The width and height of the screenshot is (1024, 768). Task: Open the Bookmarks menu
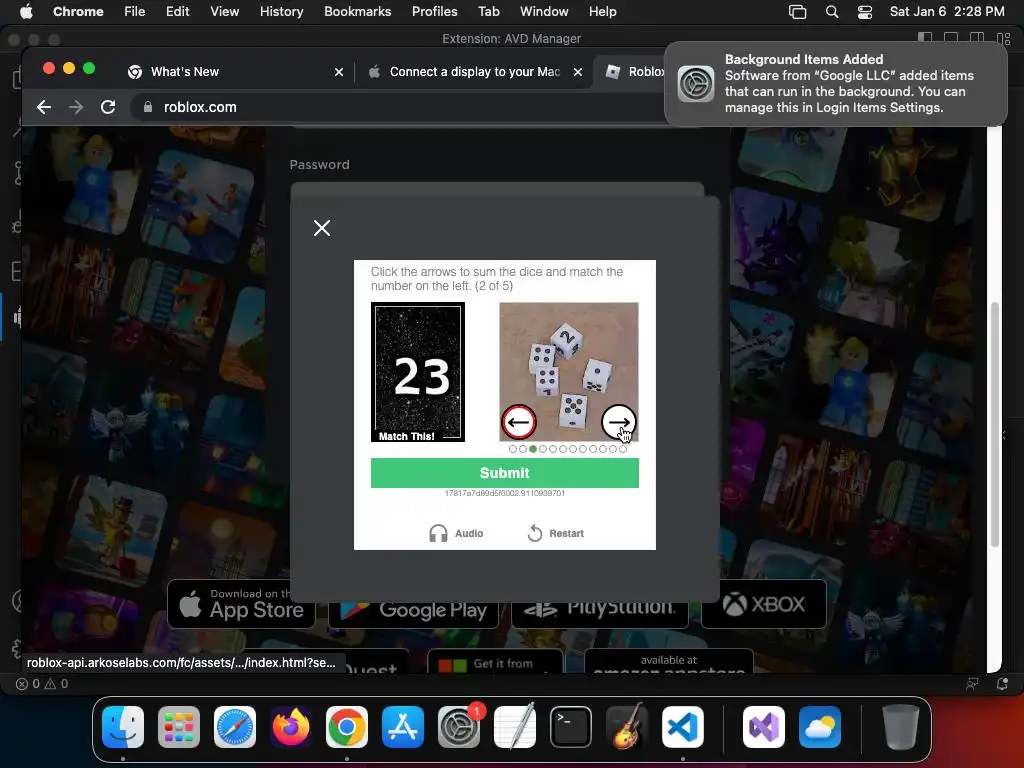point(357,11)
